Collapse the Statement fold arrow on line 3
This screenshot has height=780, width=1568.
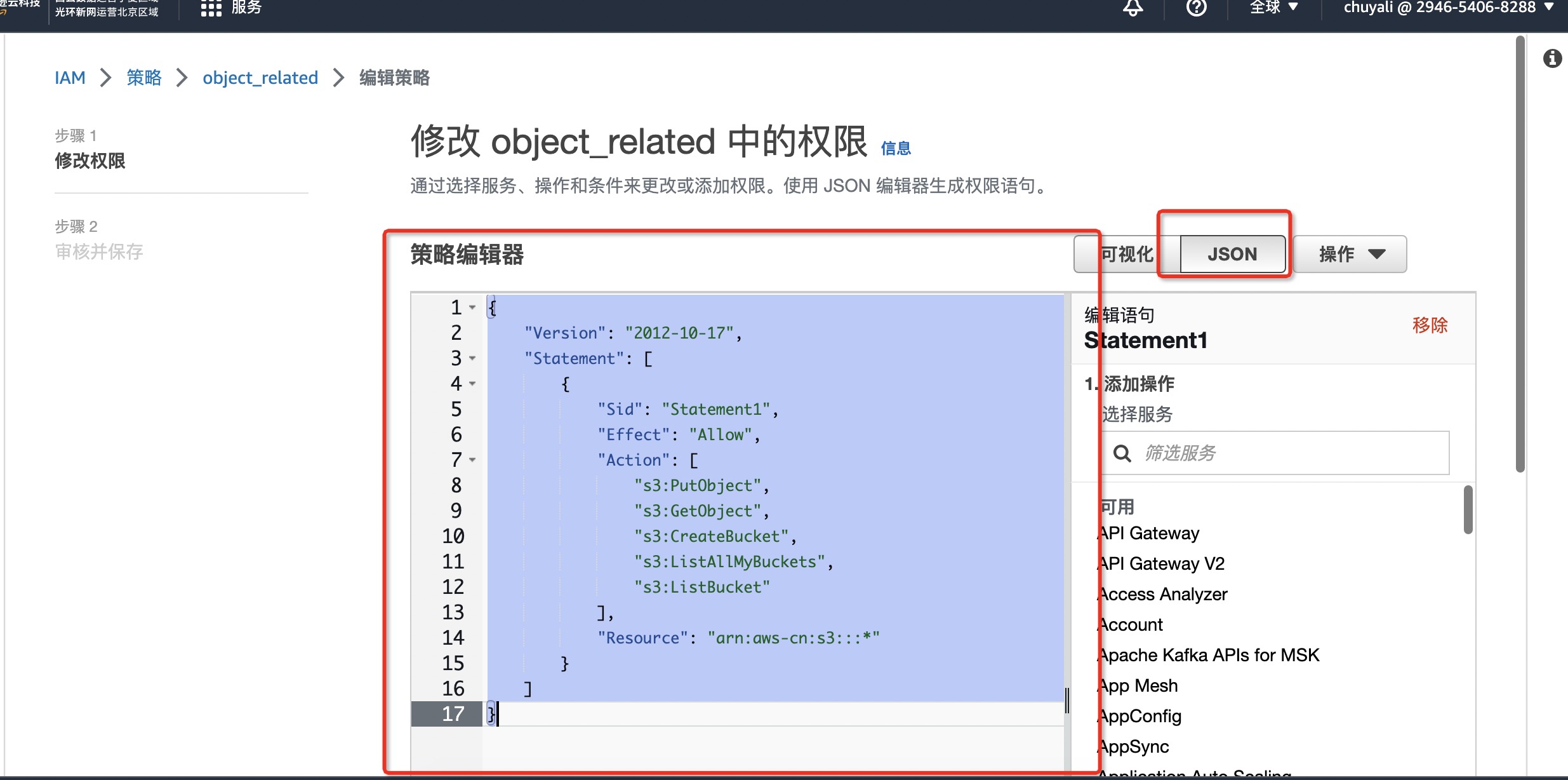[472, 358]
